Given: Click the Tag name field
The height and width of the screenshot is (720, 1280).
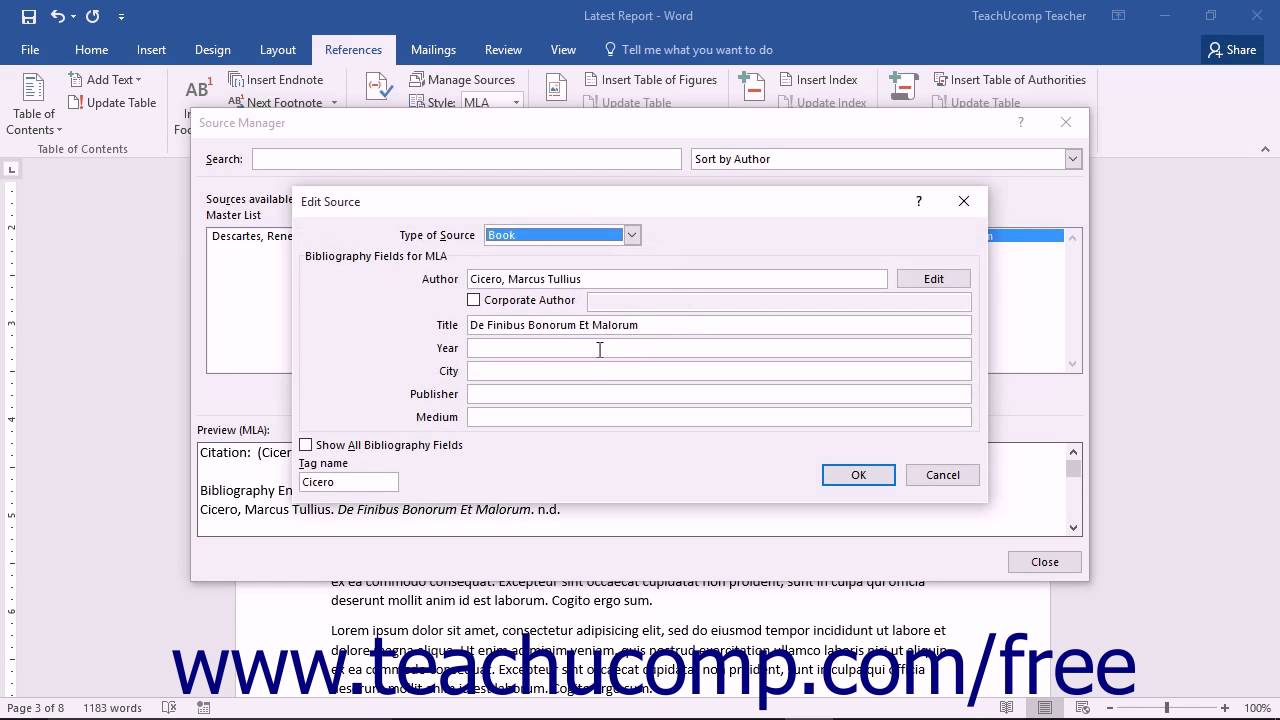Looking at the screenshot, I should (x=348, y=482).
